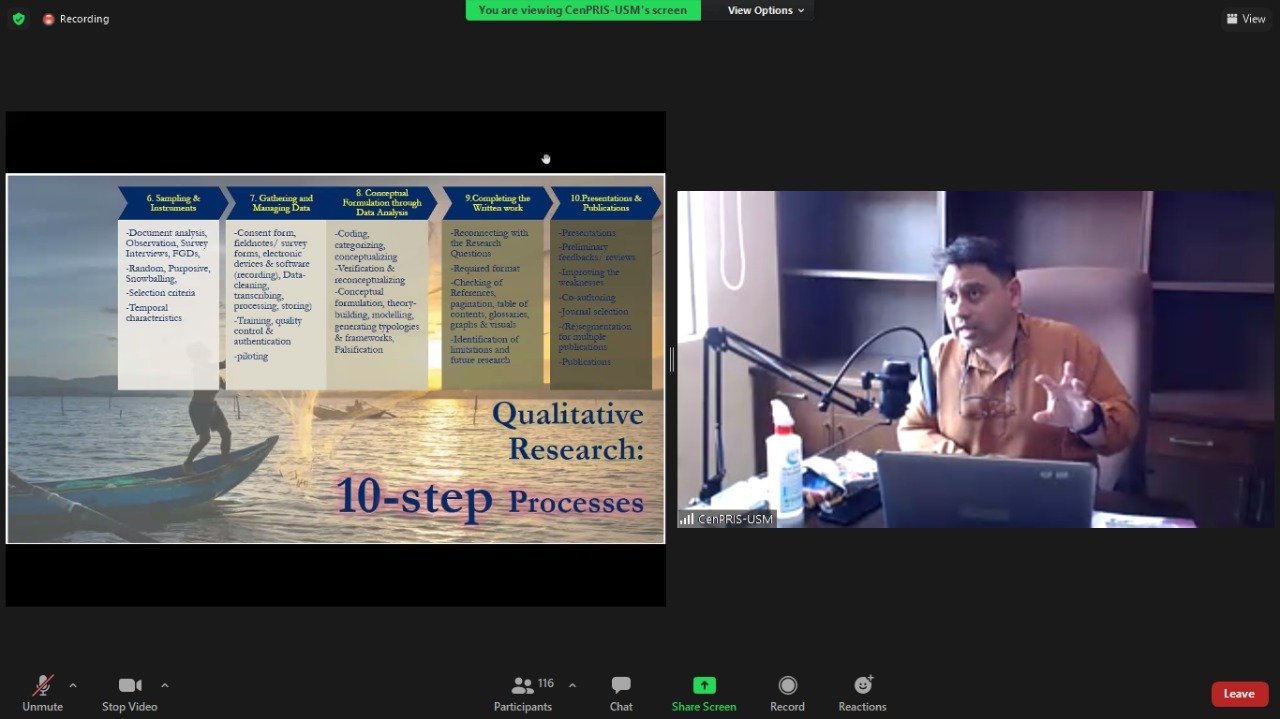Click the divider handle between shared screen and video
Image resolution: width=1280 pixels, height=719 pixels.
coord(671,359)
